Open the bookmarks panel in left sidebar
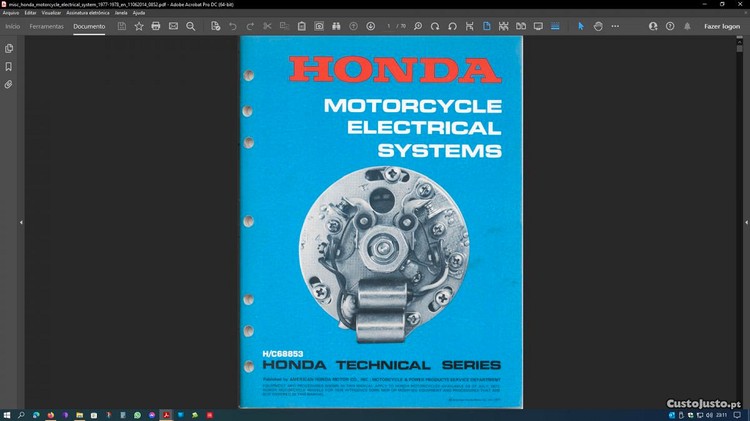 tap(9, 67)
